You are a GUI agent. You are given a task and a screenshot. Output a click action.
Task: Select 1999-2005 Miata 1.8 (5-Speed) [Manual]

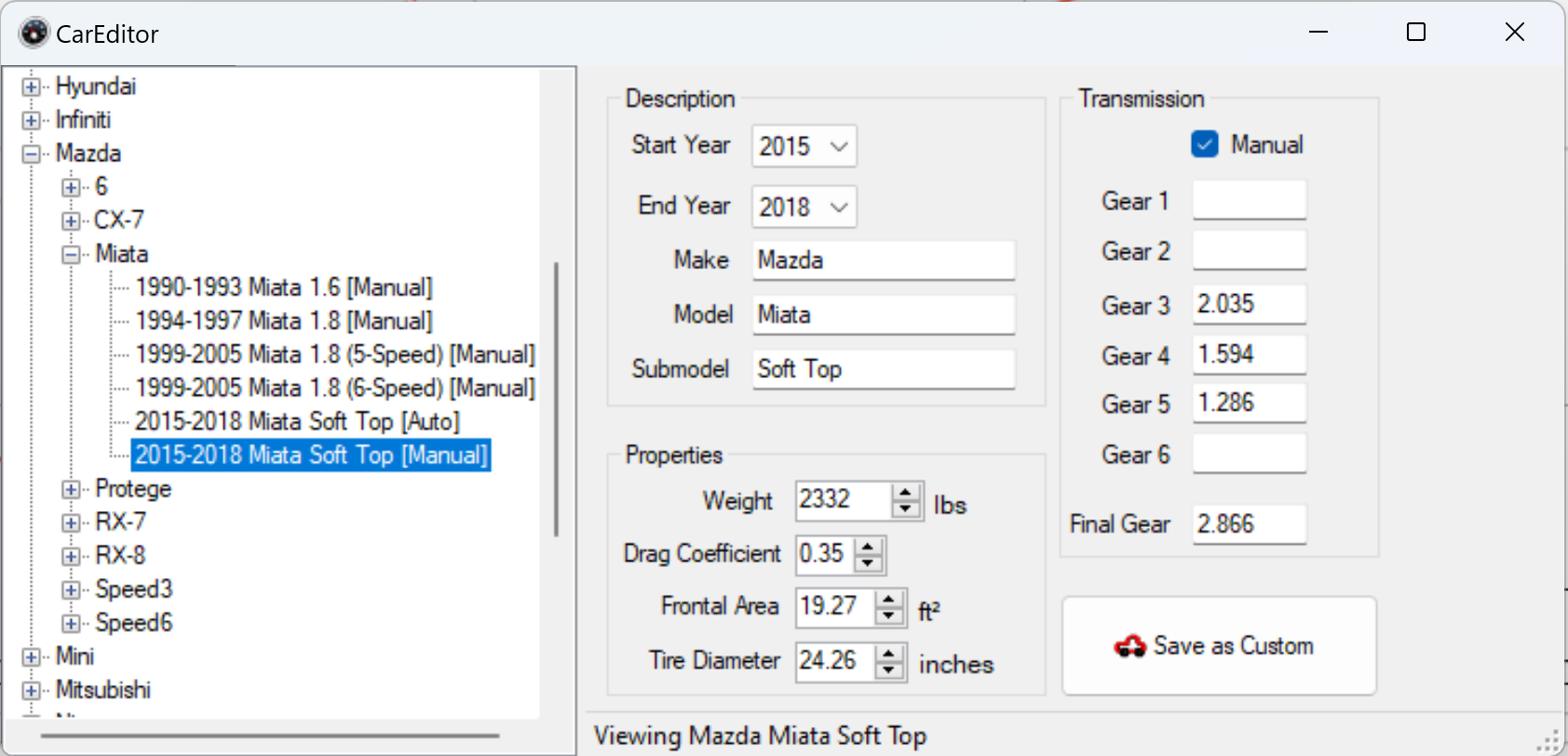(335, 355)
